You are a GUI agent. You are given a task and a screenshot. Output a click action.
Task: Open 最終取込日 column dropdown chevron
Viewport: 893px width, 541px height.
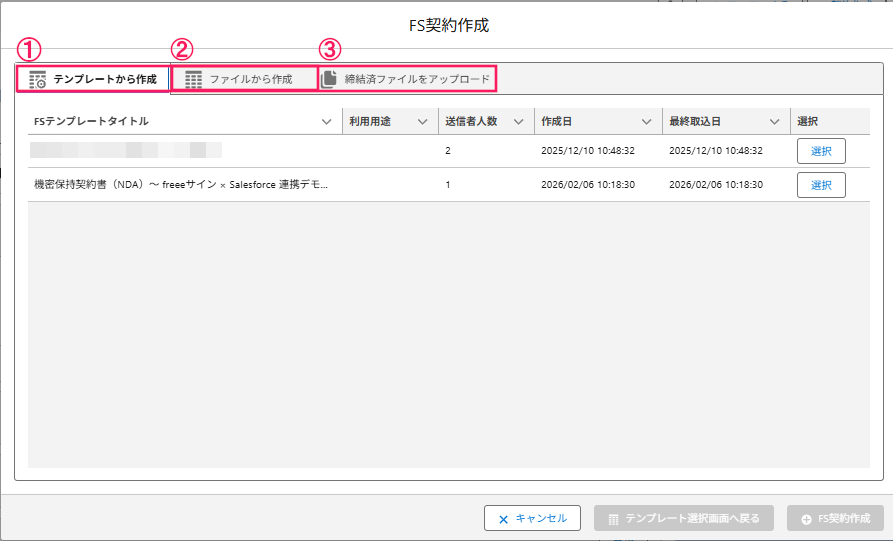coord(775,121)
